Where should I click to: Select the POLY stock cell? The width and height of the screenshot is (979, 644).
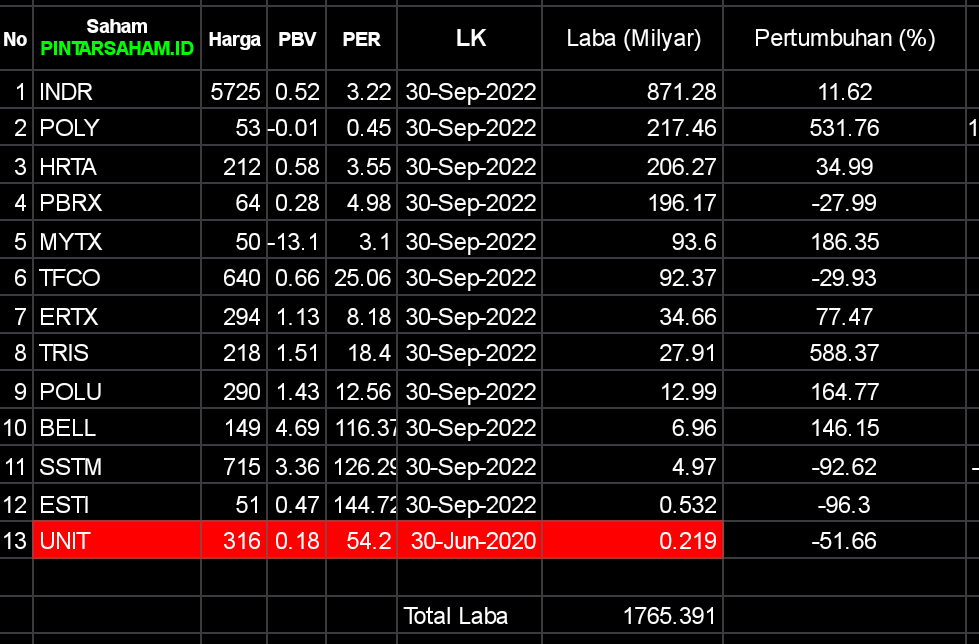117,128
